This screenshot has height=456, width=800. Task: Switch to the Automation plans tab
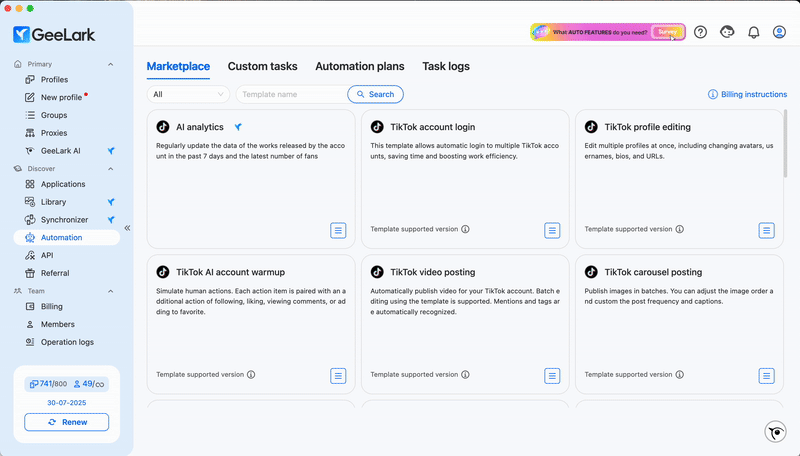(360, 66)
